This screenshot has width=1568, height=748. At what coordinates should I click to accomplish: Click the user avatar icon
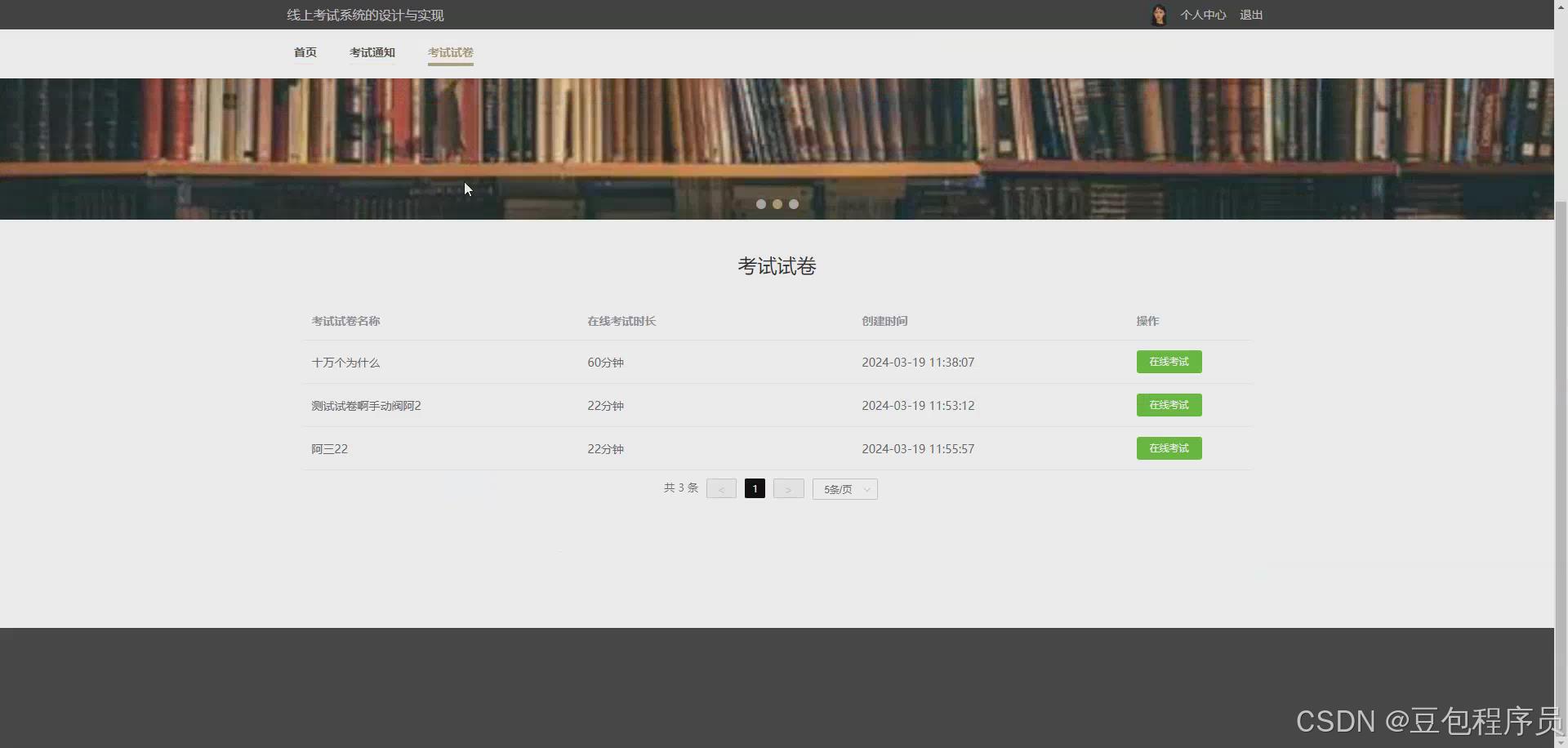[x=1158, y=14]
